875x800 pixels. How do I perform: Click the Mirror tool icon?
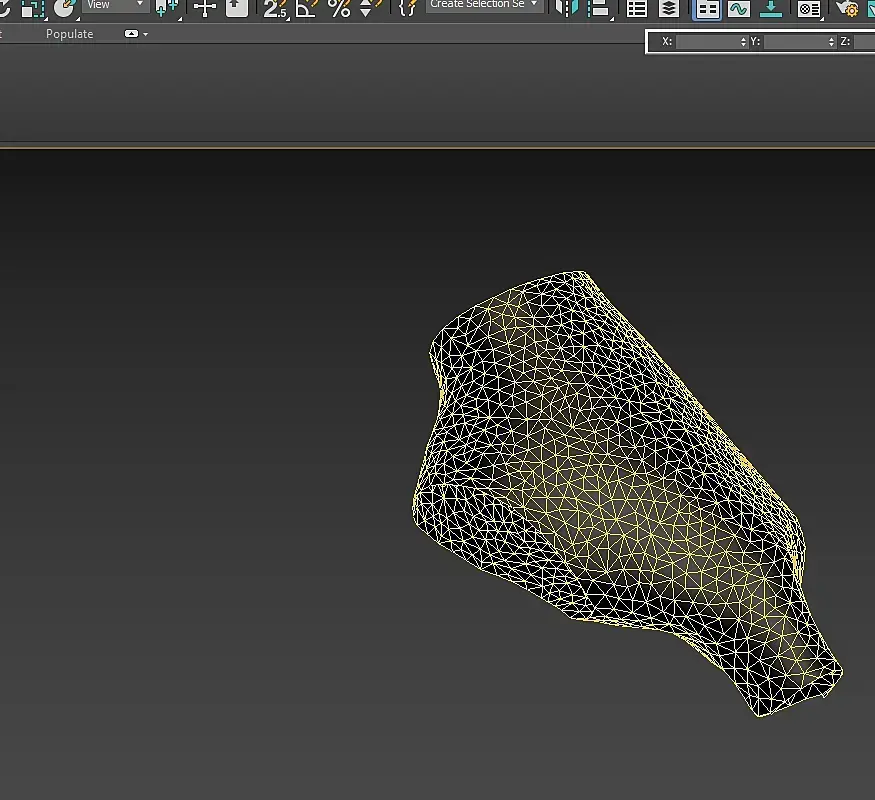pos(567,8)
